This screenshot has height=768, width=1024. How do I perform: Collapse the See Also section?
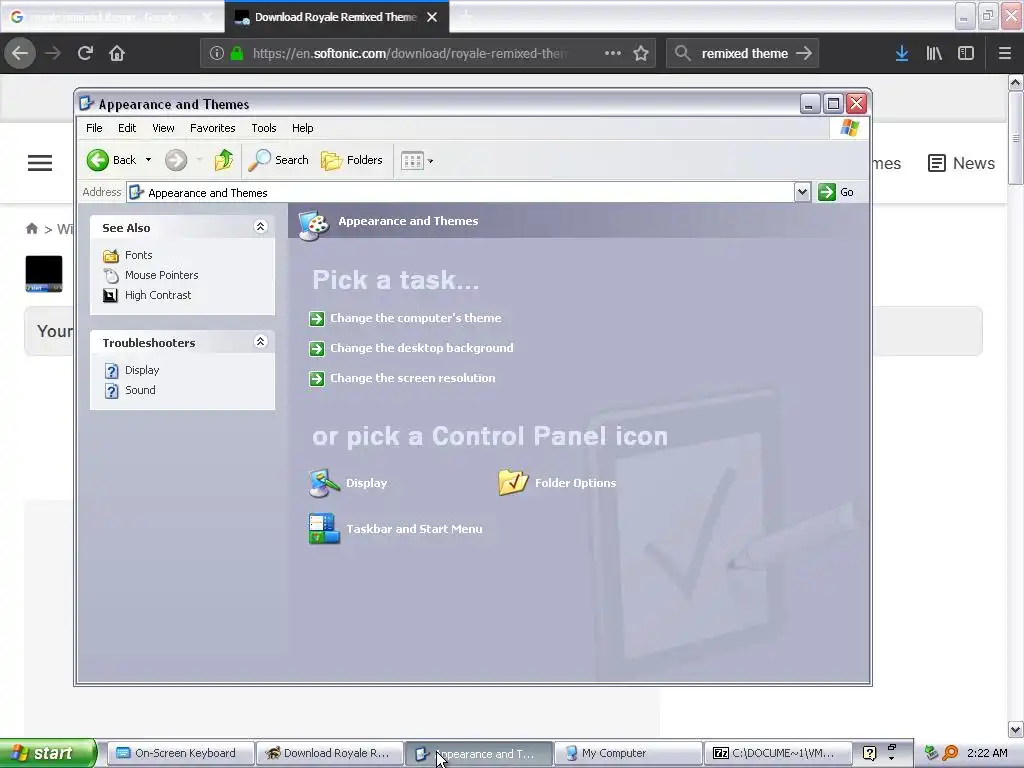pos(260,227)
